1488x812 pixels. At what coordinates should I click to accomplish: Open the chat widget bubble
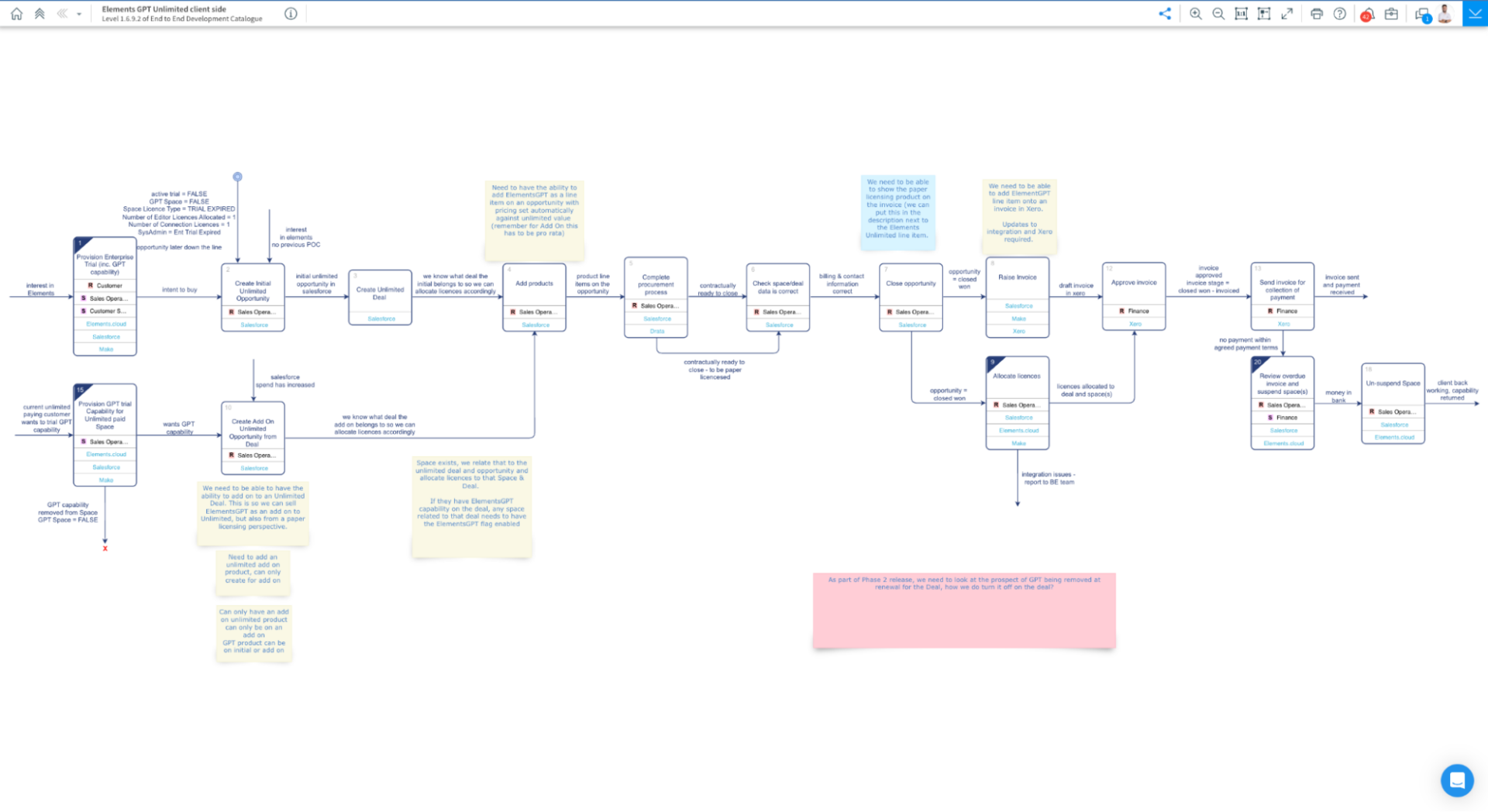(1456, 780)
